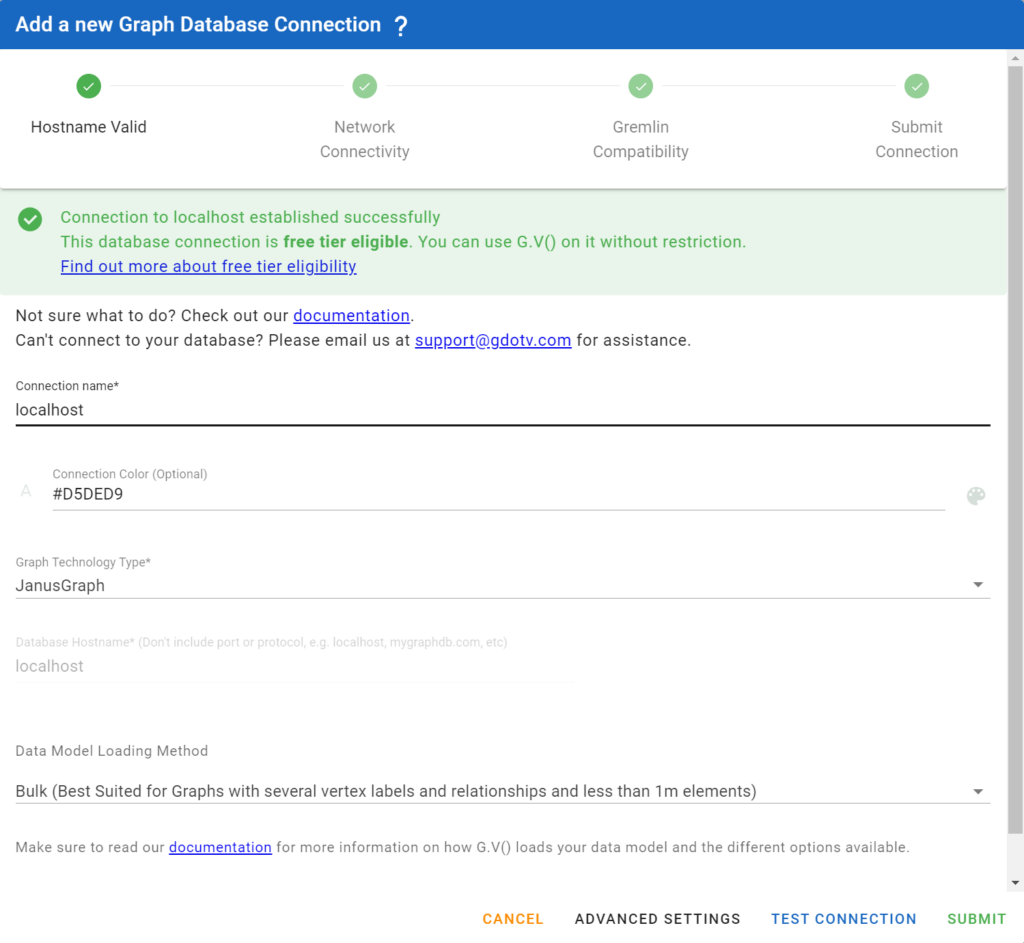Open the color palette picker icon
This screenshot has height=943, width=1024.
point(976,495)
